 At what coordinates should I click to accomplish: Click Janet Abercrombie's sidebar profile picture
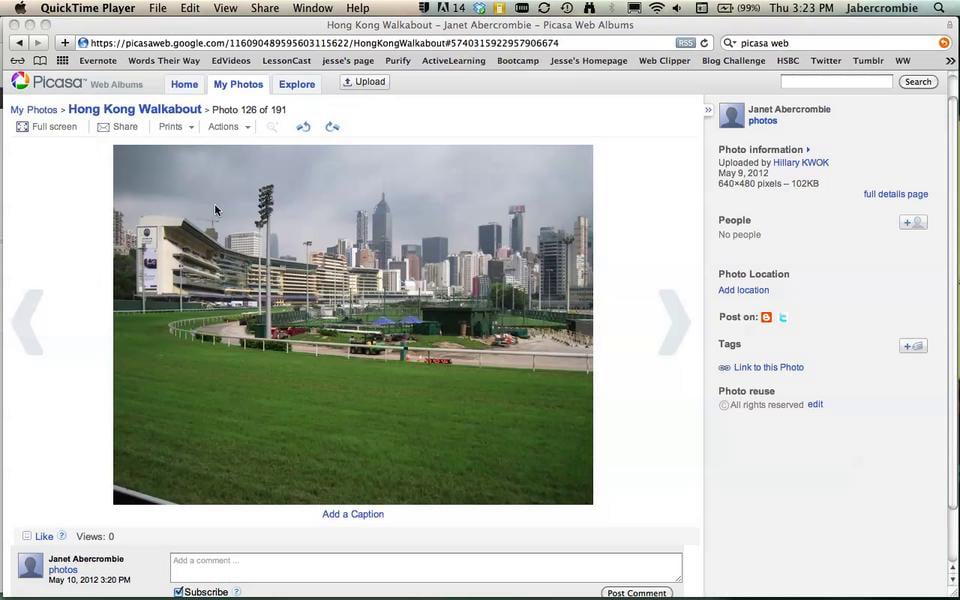[x=731, y=115]
